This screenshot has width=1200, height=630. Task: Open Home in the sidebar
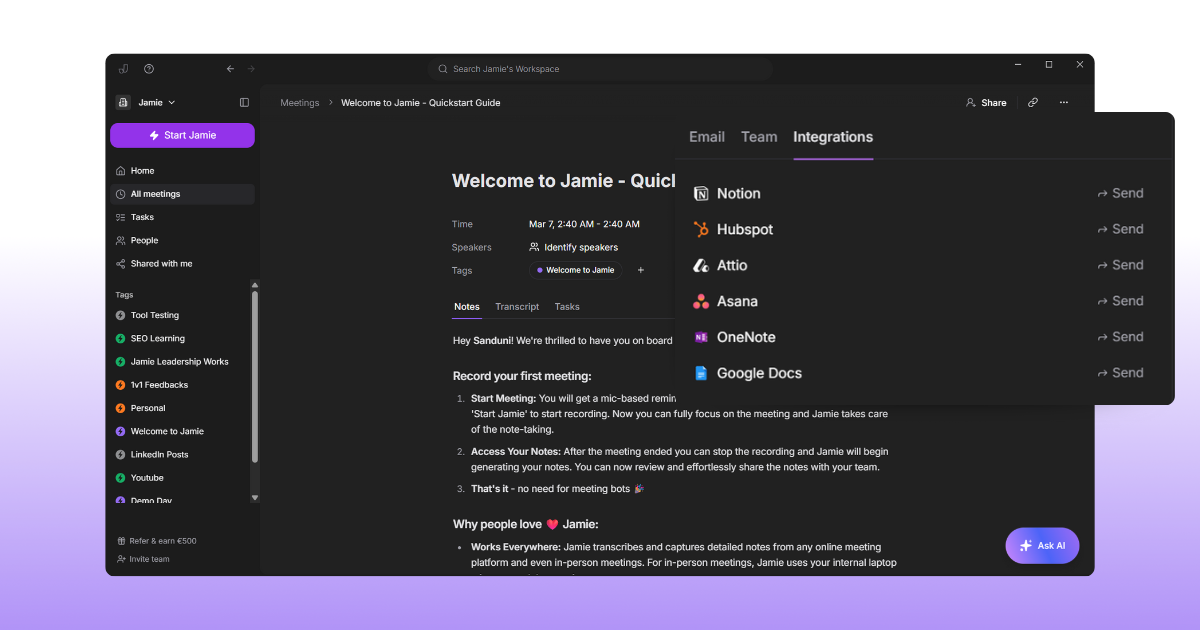(x=182, y=171)
